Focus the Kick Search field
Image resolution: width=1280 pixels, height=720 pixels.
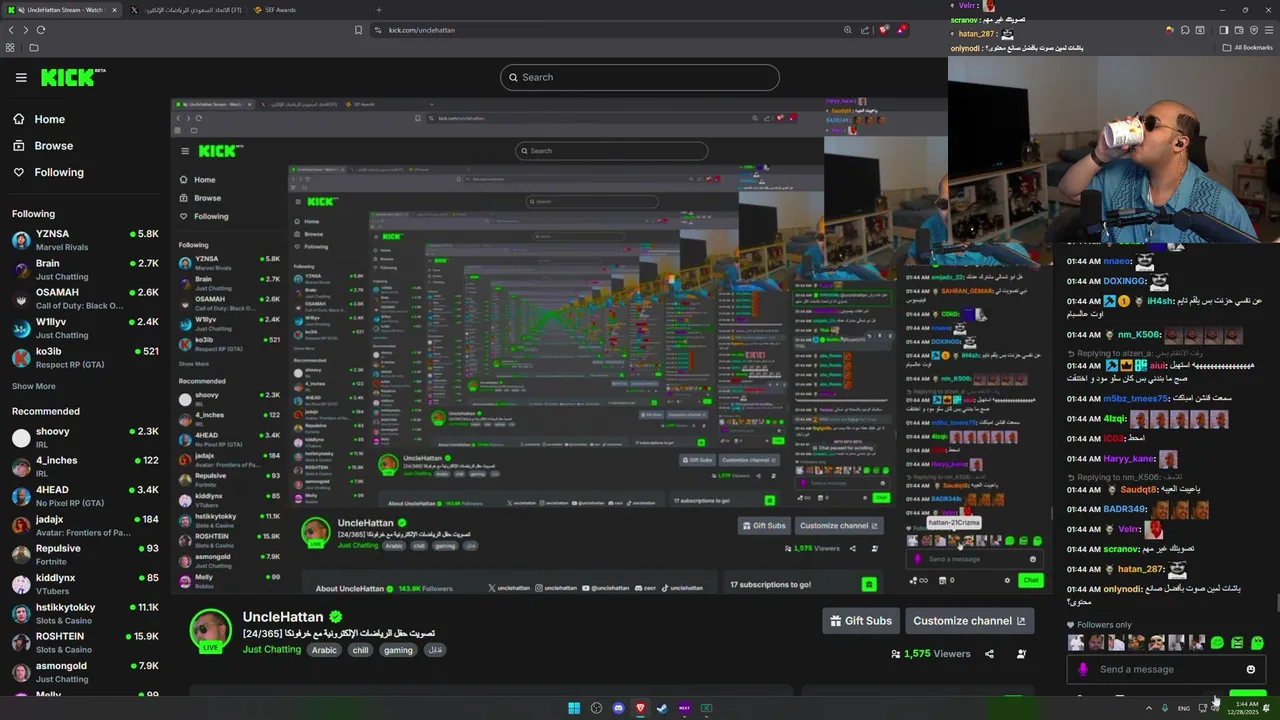coord(640,77)
